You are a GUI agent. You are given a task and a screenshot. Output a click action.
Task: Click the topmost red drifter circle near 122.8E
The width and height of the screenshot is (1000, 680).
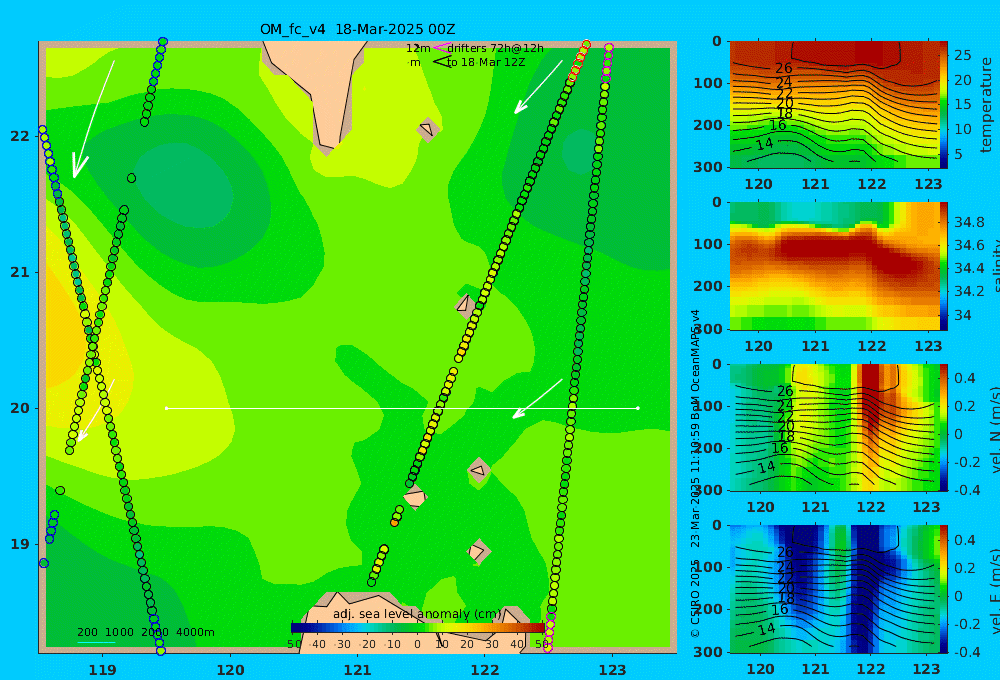586,45
